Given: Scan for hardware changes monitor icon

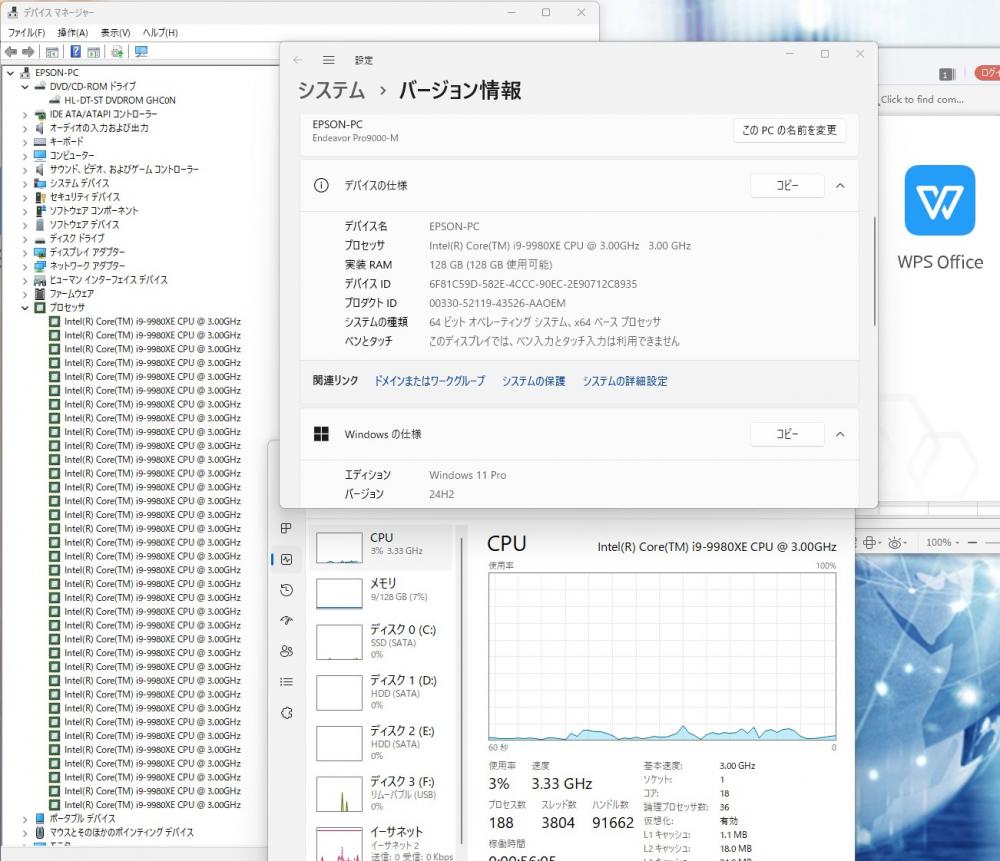Looking at the screenshot, I should pos(141,52).
